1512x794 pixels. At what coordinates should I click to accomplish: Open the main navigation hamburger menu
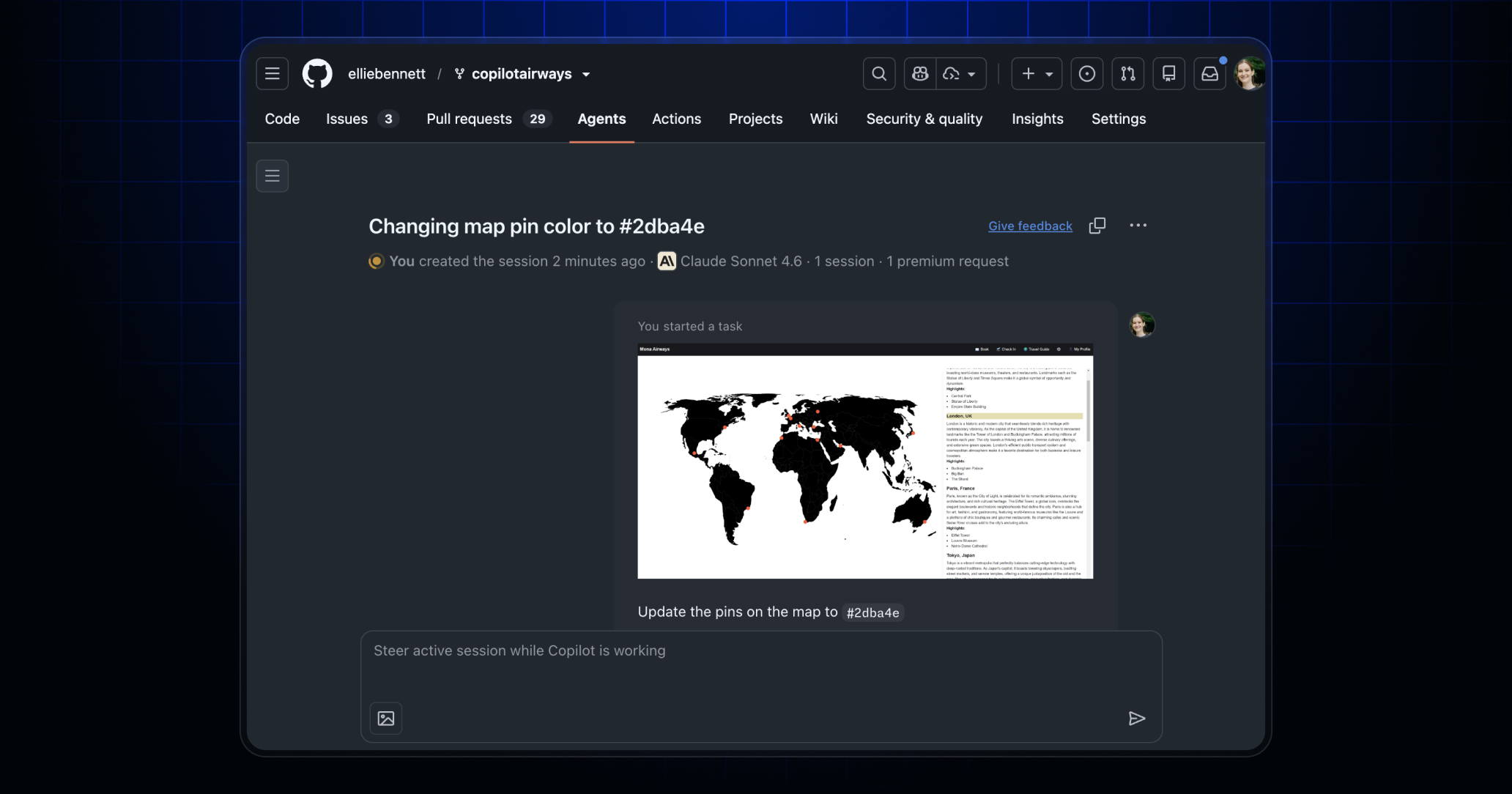coord(272,73)
